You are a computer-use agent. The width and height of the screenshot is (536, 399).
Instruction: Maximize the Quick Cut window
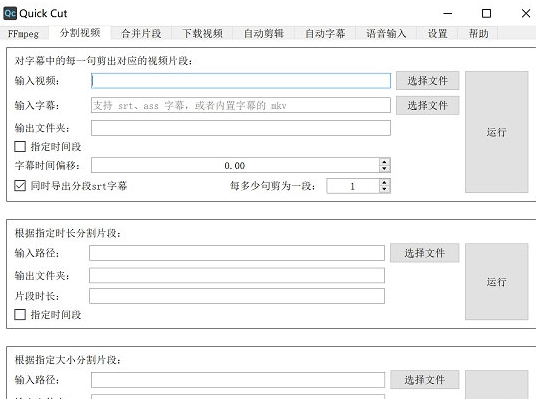[486, 13]
